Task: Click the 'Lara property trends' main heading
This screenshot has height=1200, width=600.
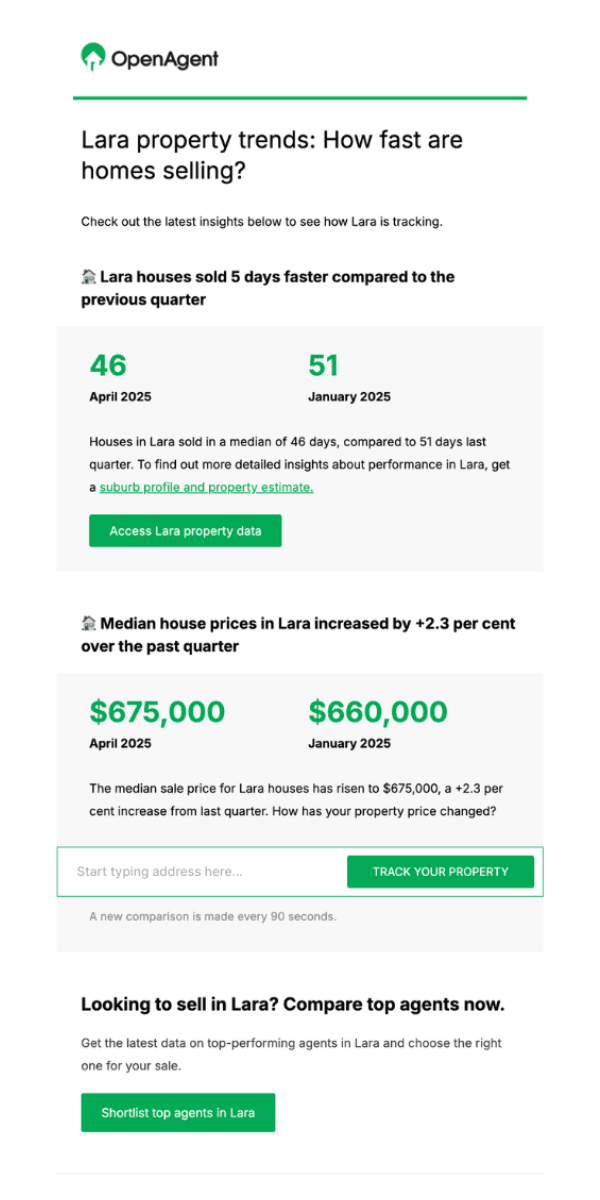Action: [272, 155]
